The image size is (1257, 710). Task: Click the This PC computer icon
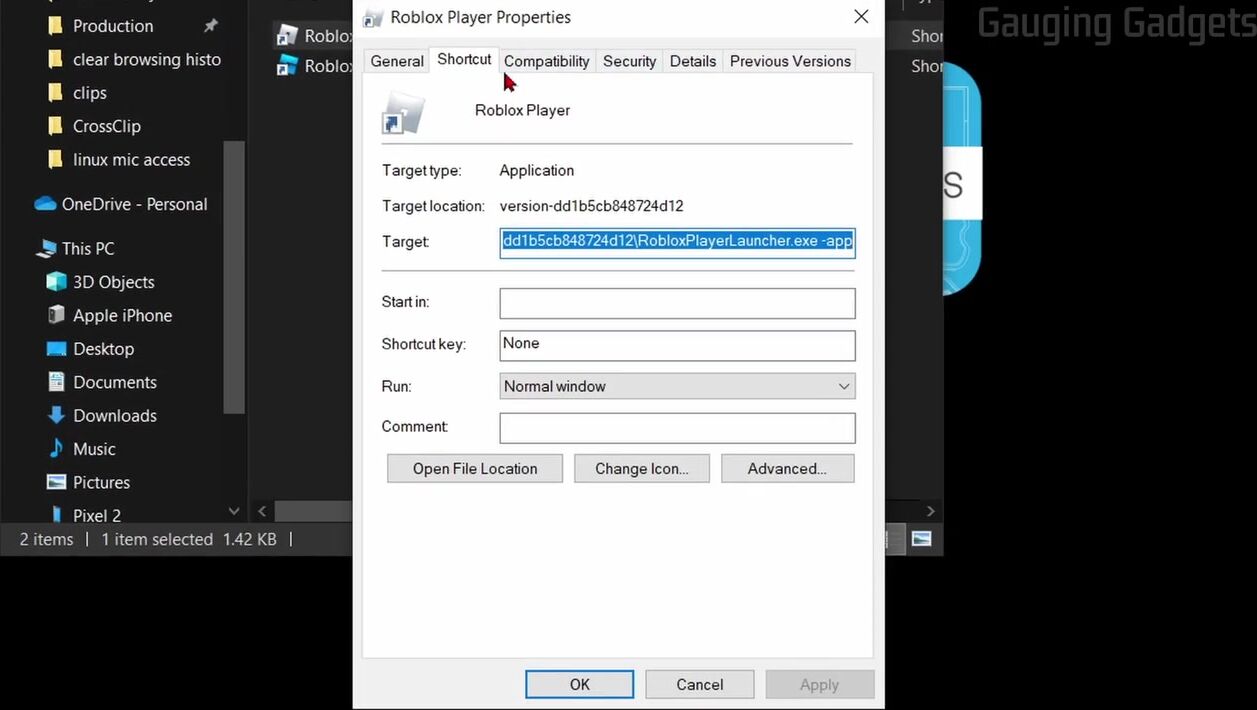click(x=46, y=249)
